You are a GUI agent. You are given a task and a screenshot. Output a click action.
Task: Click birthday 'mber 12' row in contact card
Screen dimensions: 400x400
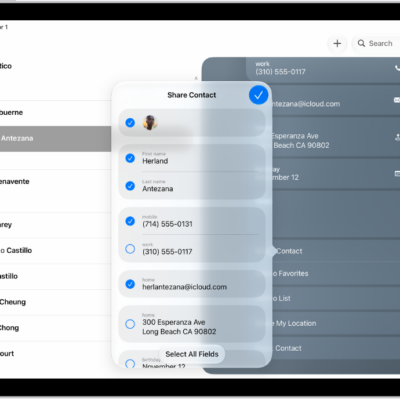(336, 173)
